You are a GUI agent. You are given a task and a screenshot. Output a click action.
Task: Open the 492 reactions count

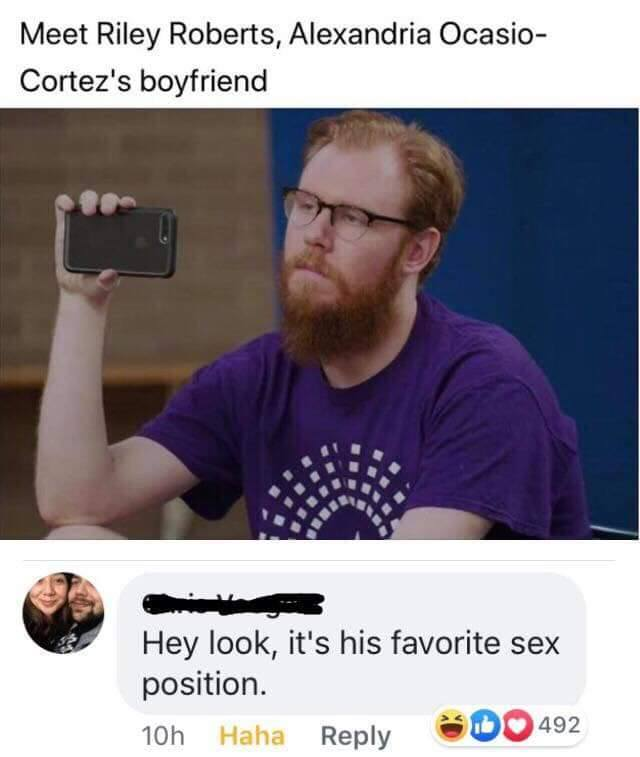pos(558,725)
